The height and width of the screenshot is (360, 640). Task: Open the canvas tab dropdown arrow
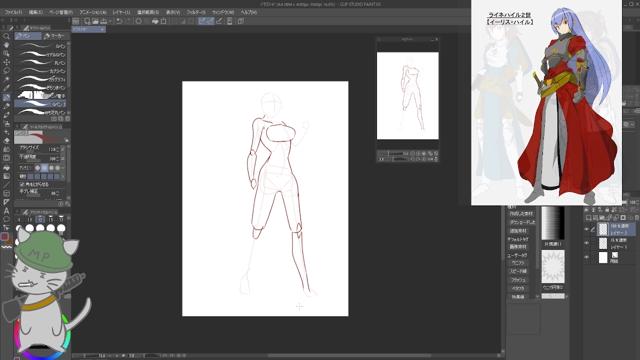[102, 29]
